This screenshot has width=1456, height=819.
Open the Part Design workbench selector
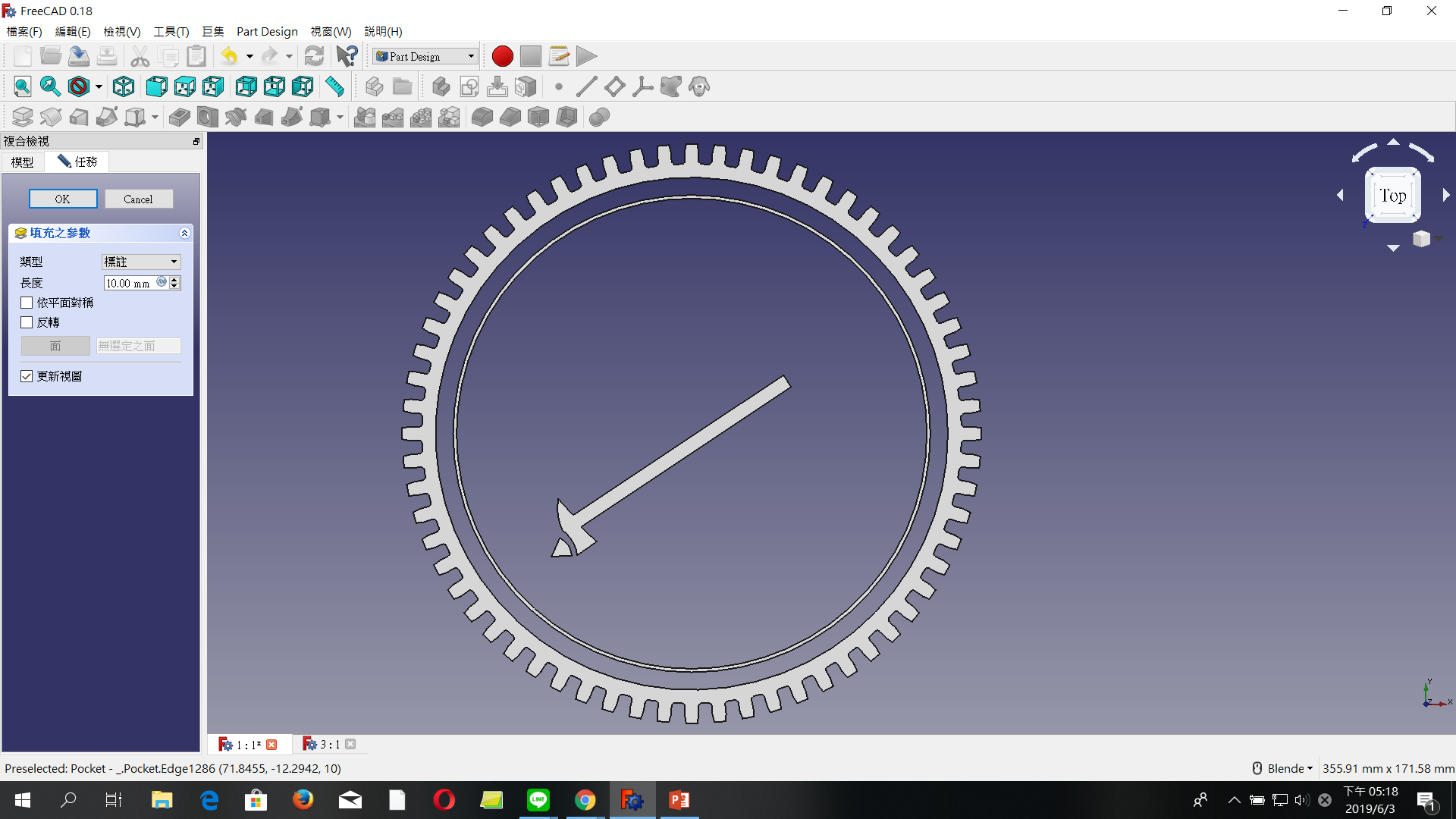tap(425, 56)
